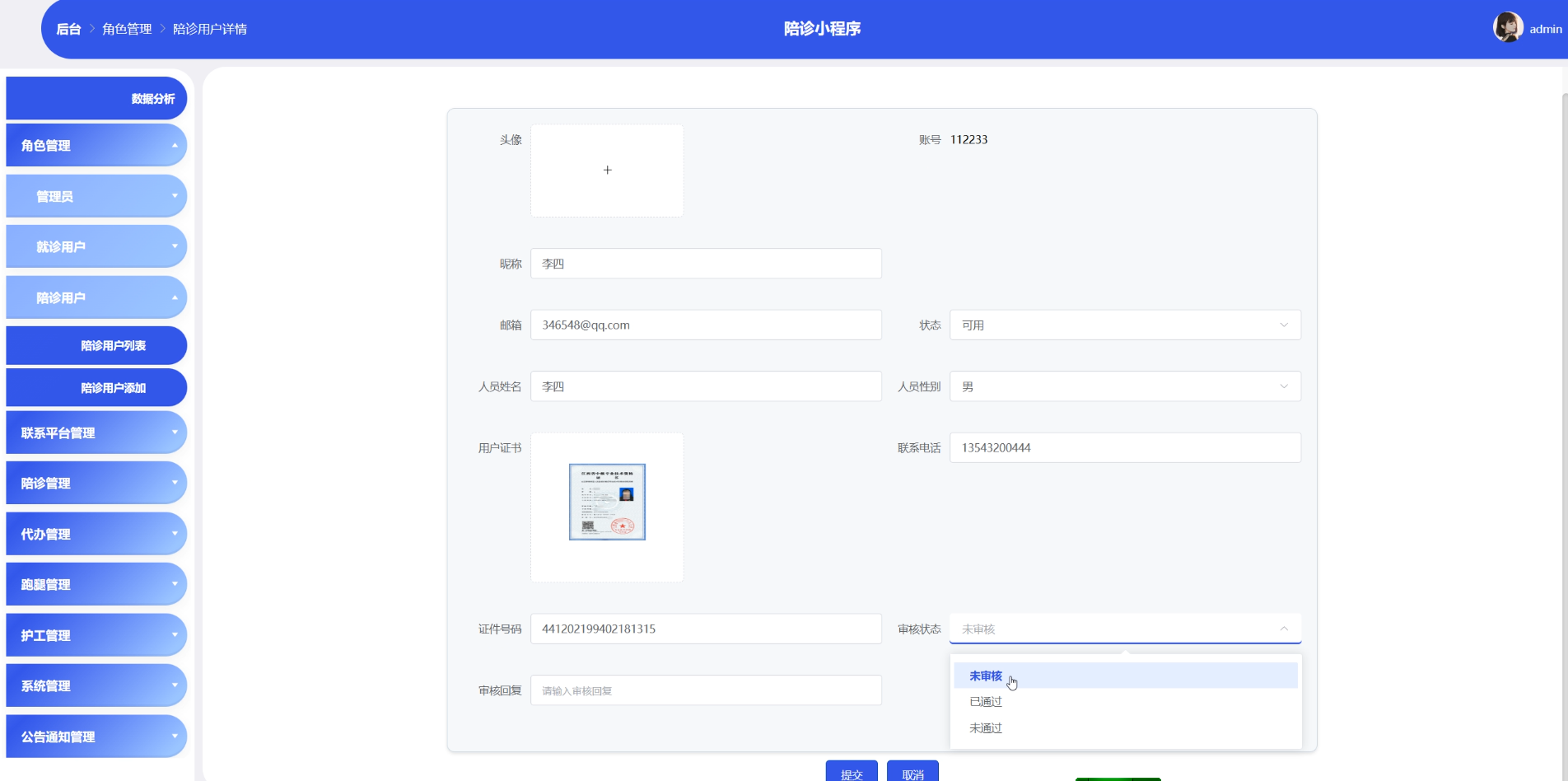This screenshot has width=1568, height=781.
Task: Expand the 管理员 submenu
Action: coord(96,196)
